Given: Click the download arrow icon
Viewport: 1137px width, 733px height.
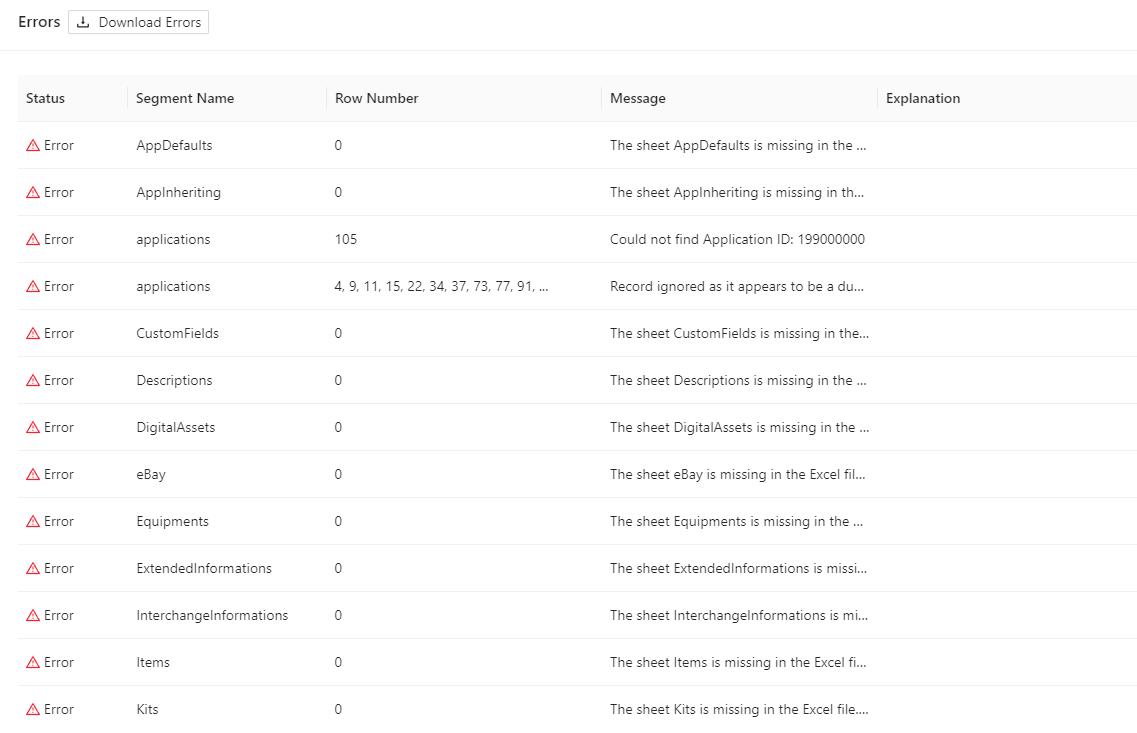Looking at the screenshot, I should click(x=84, y=22).
